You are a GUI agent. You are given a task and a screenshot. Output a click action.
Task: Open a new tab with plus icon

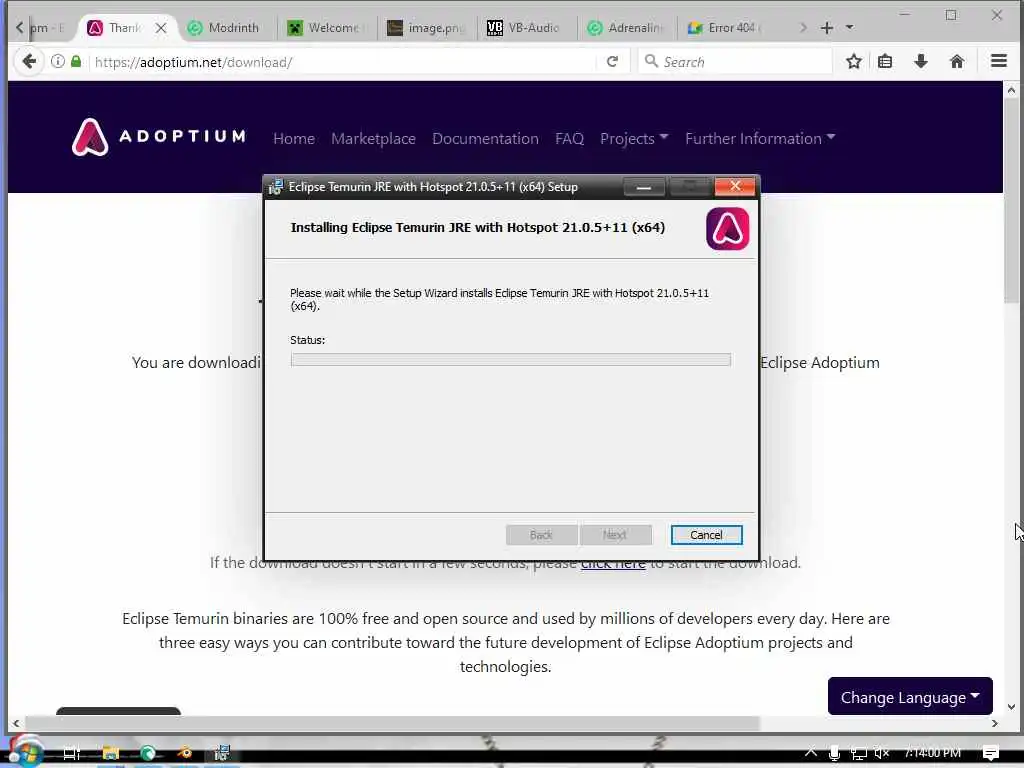pos(827,27)
